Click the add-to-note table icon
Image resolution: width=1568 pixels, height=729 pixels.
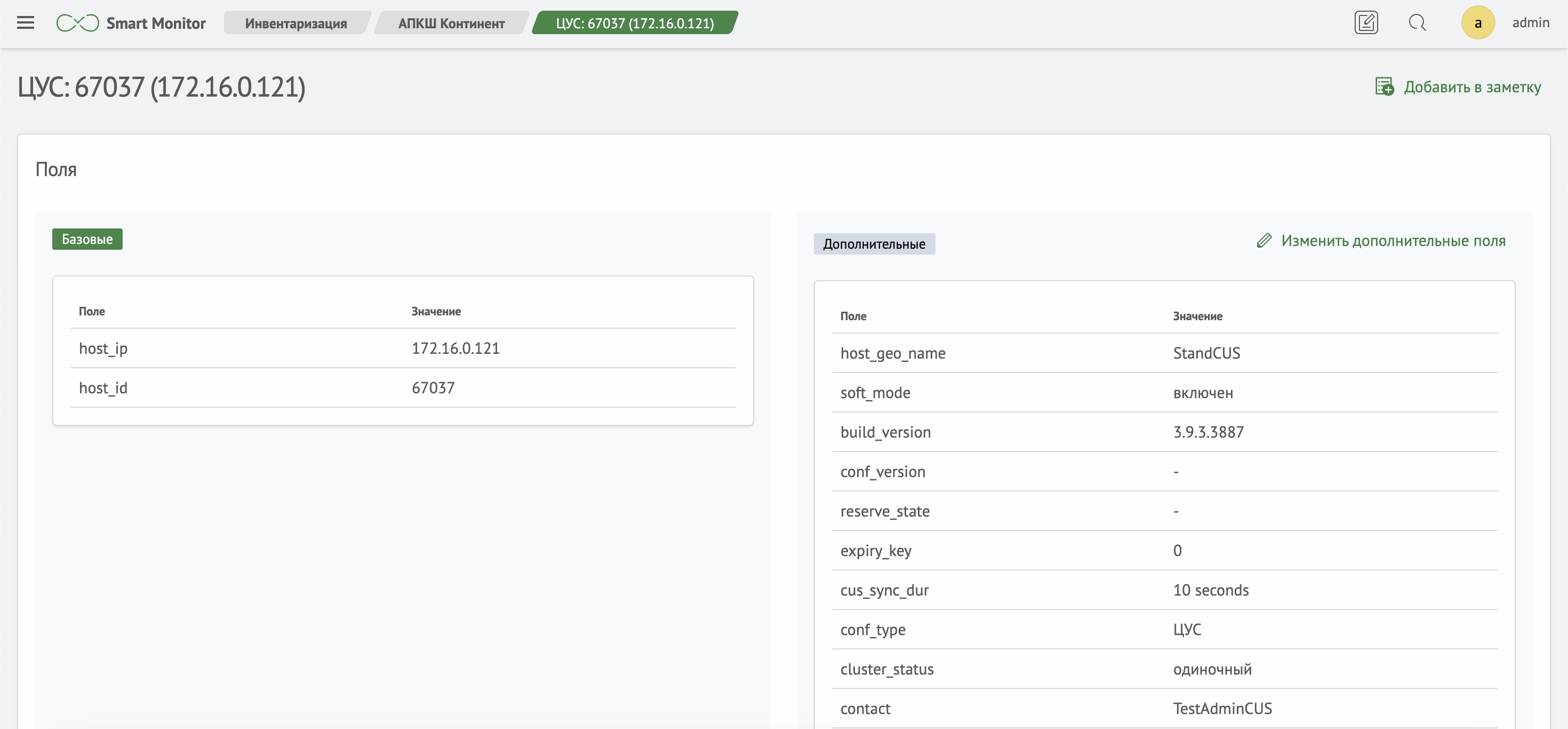tap(1384, 86)
